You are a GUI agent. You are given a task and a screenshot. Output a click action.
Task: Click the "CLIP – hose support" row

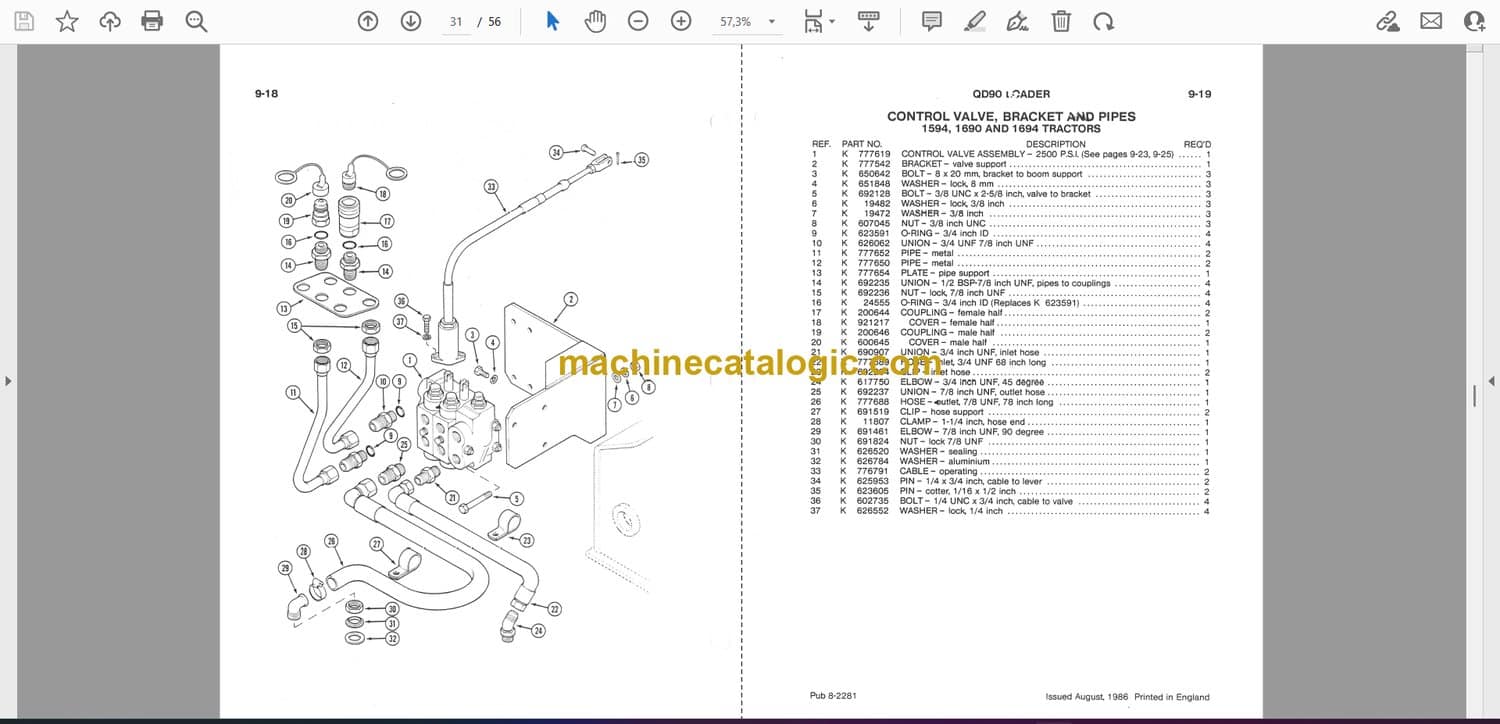click(1011, 412)
